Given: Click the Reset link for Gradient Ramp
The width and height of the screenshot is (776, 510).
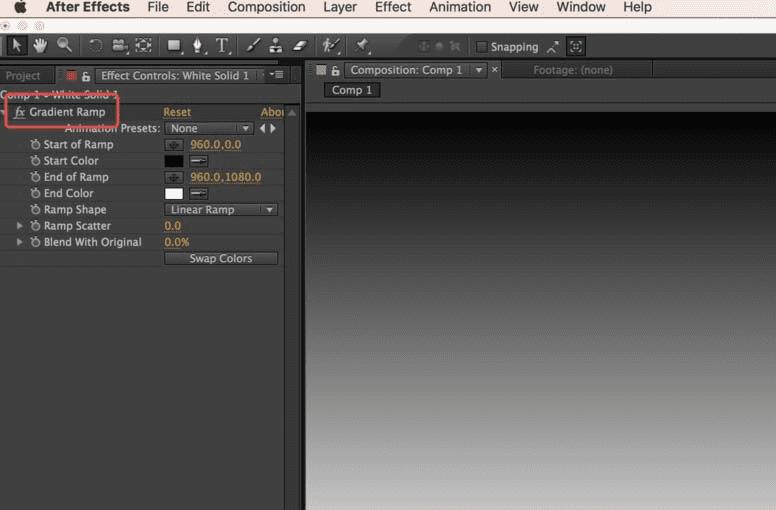Looking at the screenshot, I should click(177, 112).
